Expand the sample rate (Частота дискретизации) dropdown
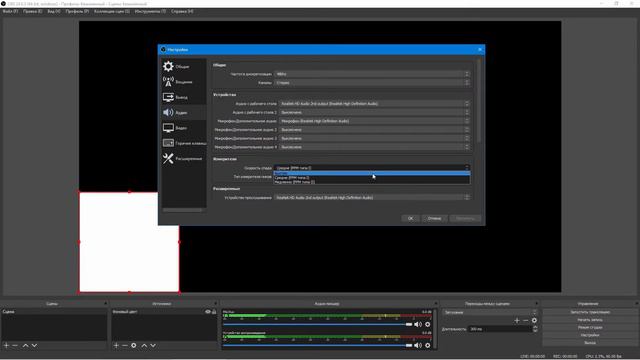This screenshot has width=640, height=360. coord(372,74)
